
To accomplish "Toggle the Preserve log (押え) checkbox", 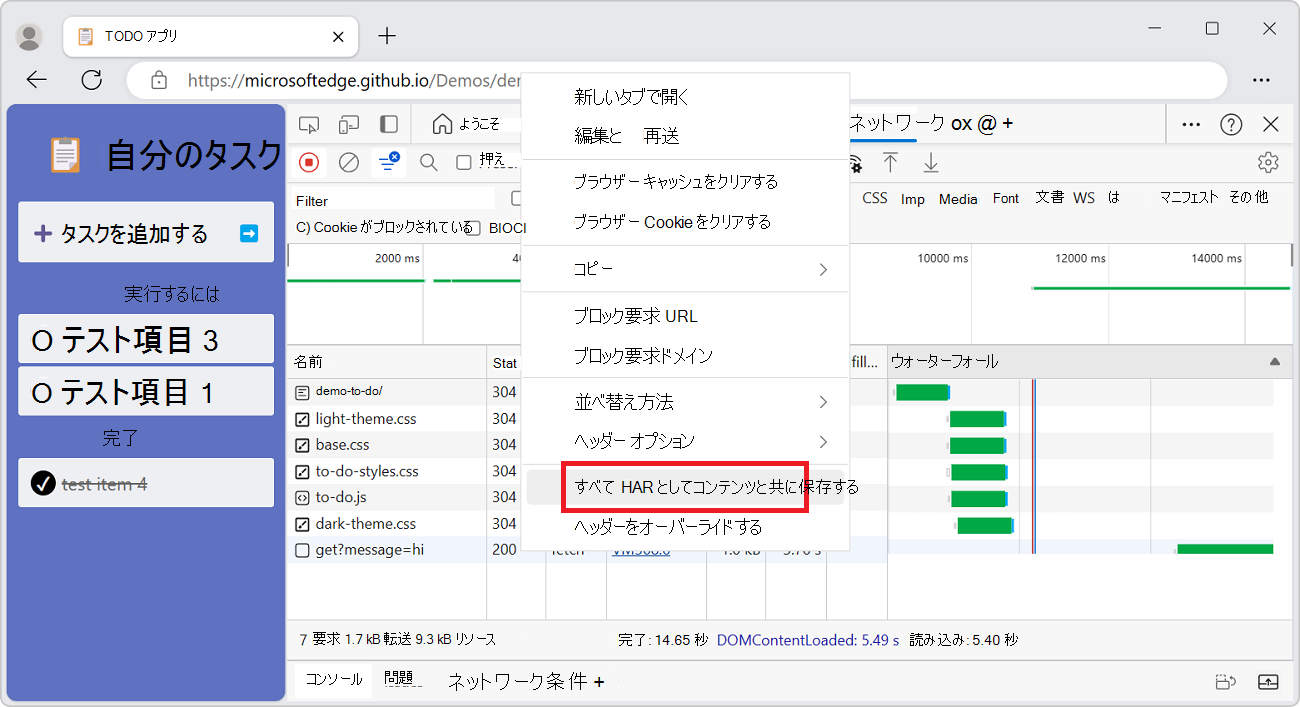I will coord(464,162).
